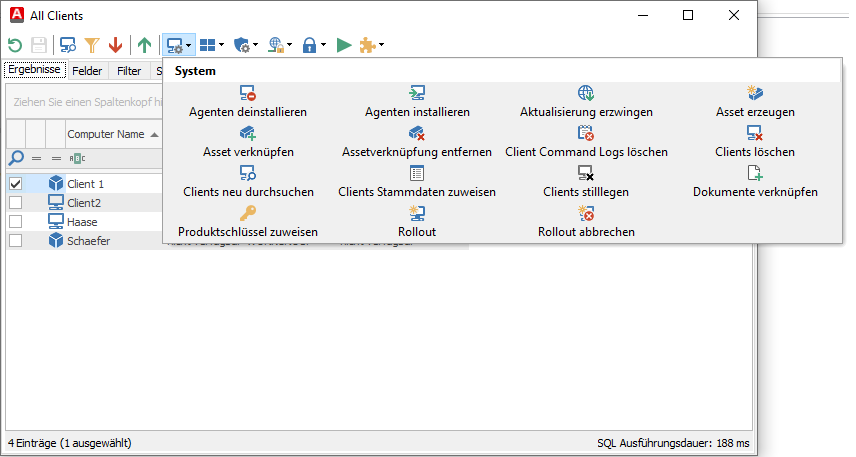Select the Client2 row name

point(84,203)
